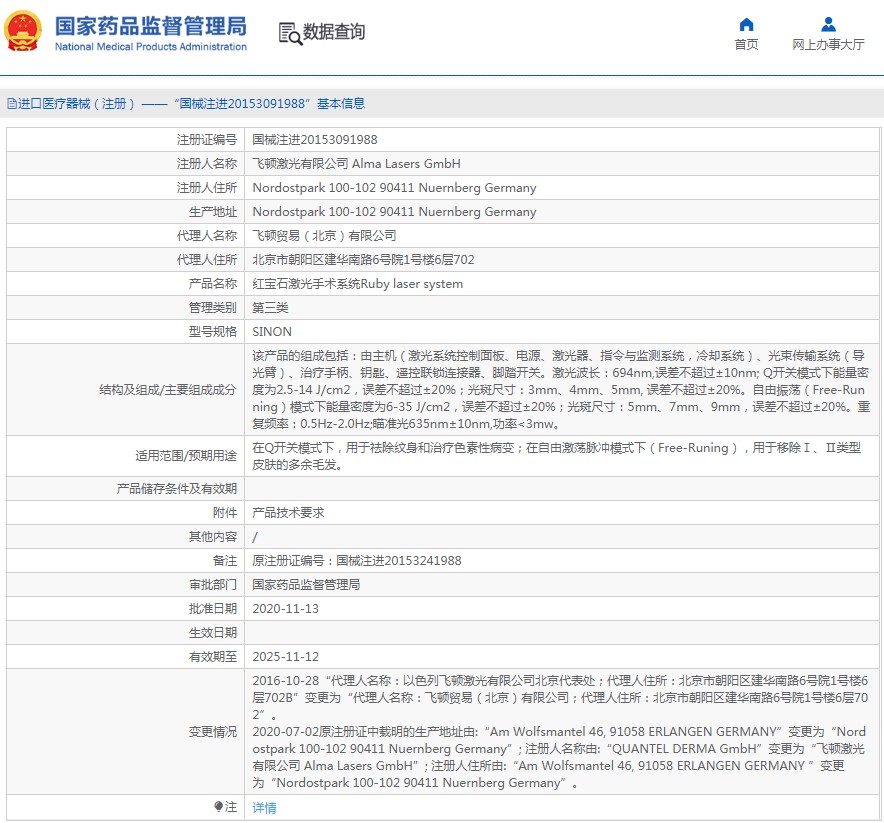Click the 数据查询 heading text
Screen dimensions: 884x823
pos(334,32)
